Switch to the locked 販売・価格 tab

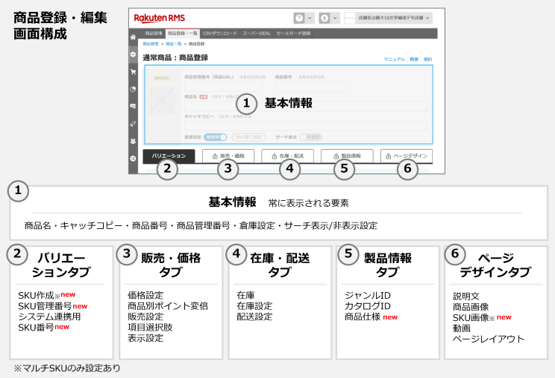coord(228,156)
